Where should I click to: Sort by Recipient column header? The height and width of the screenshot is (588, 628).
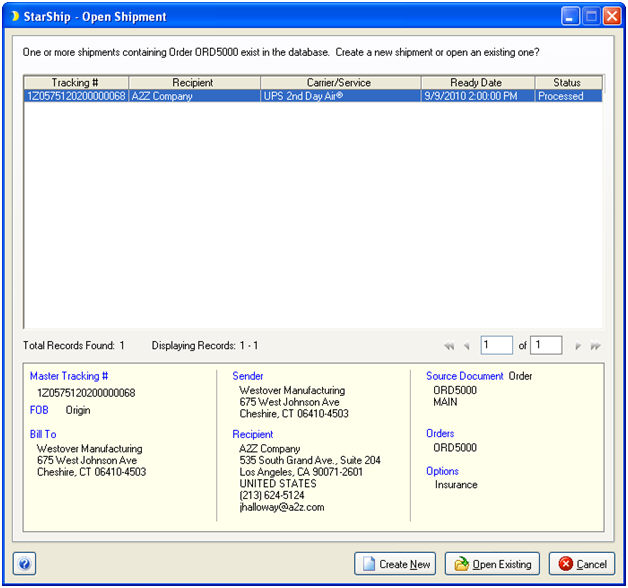[194, 83]
